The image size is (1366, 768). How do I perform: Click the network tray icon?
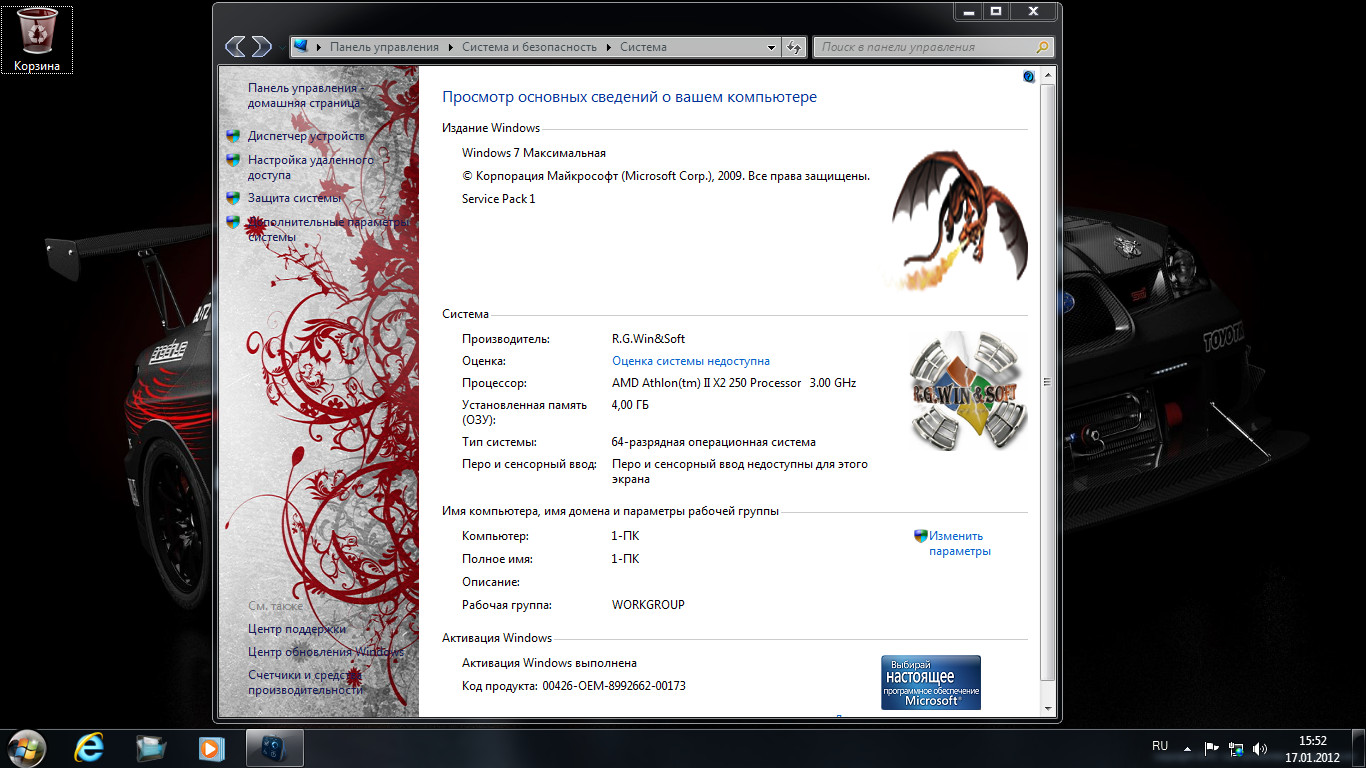point(1236,747)
